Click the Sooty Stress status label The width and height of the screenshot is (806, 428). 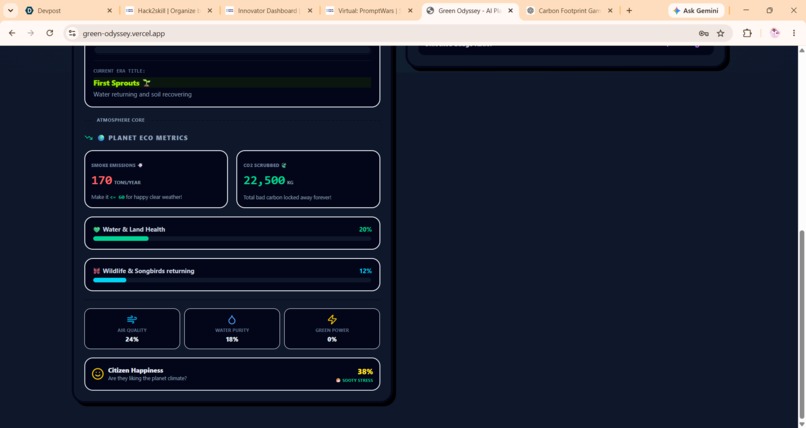357,380
